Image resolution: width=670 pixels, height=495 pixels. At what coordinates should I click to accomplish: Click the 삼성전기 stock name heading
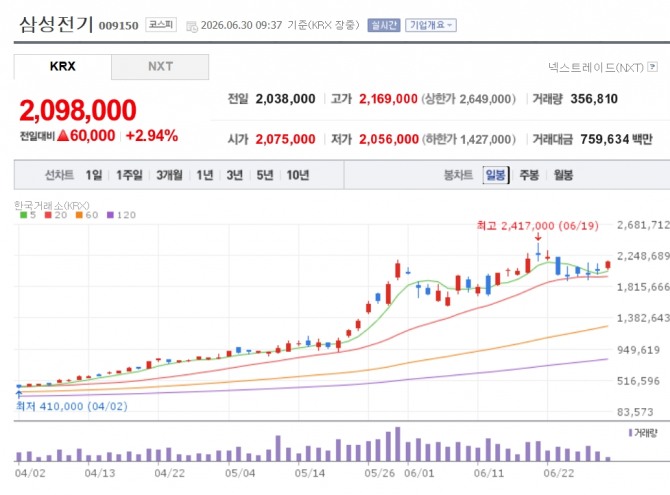click(x=56, y=24)
